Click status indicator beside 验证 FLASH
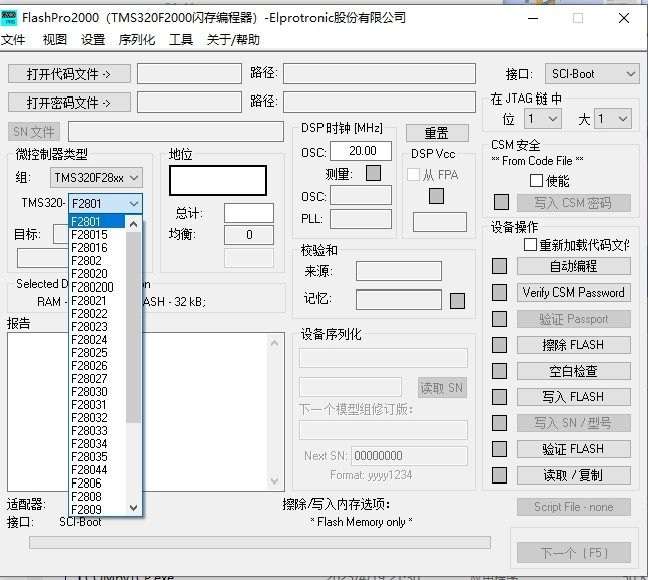The height and width of the screenshot is (580, 648). (499, 449)
